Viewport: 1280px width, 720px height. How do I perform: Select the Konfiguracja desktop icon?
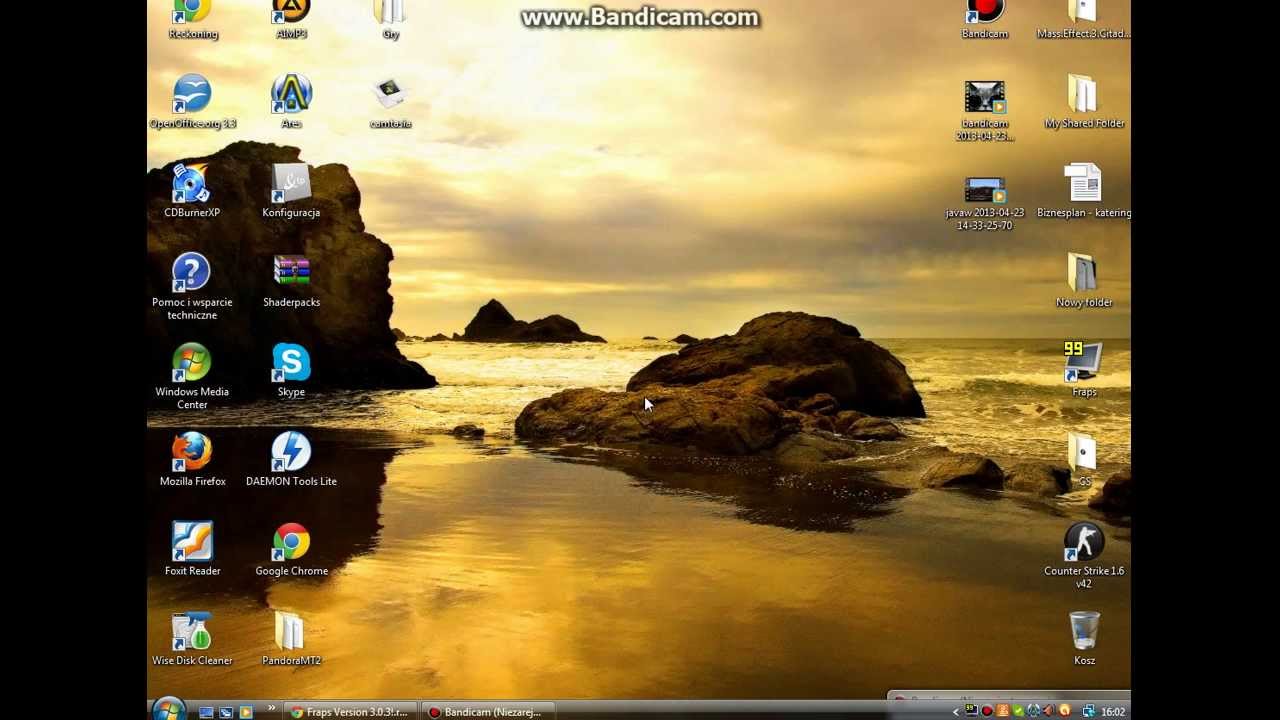291,191
